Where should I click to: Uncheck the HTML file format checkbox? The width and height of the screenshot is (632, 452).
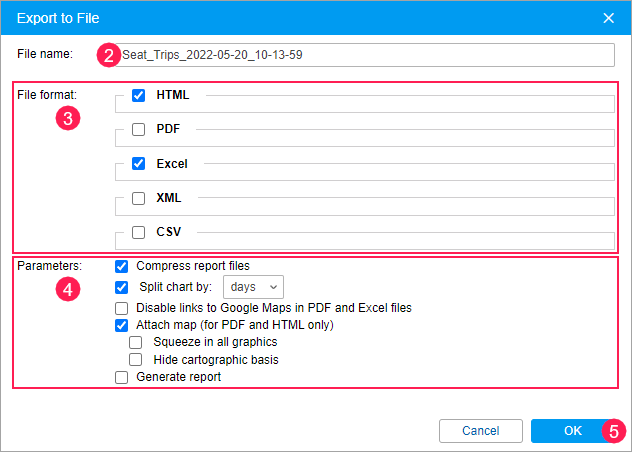click(139, 96)
